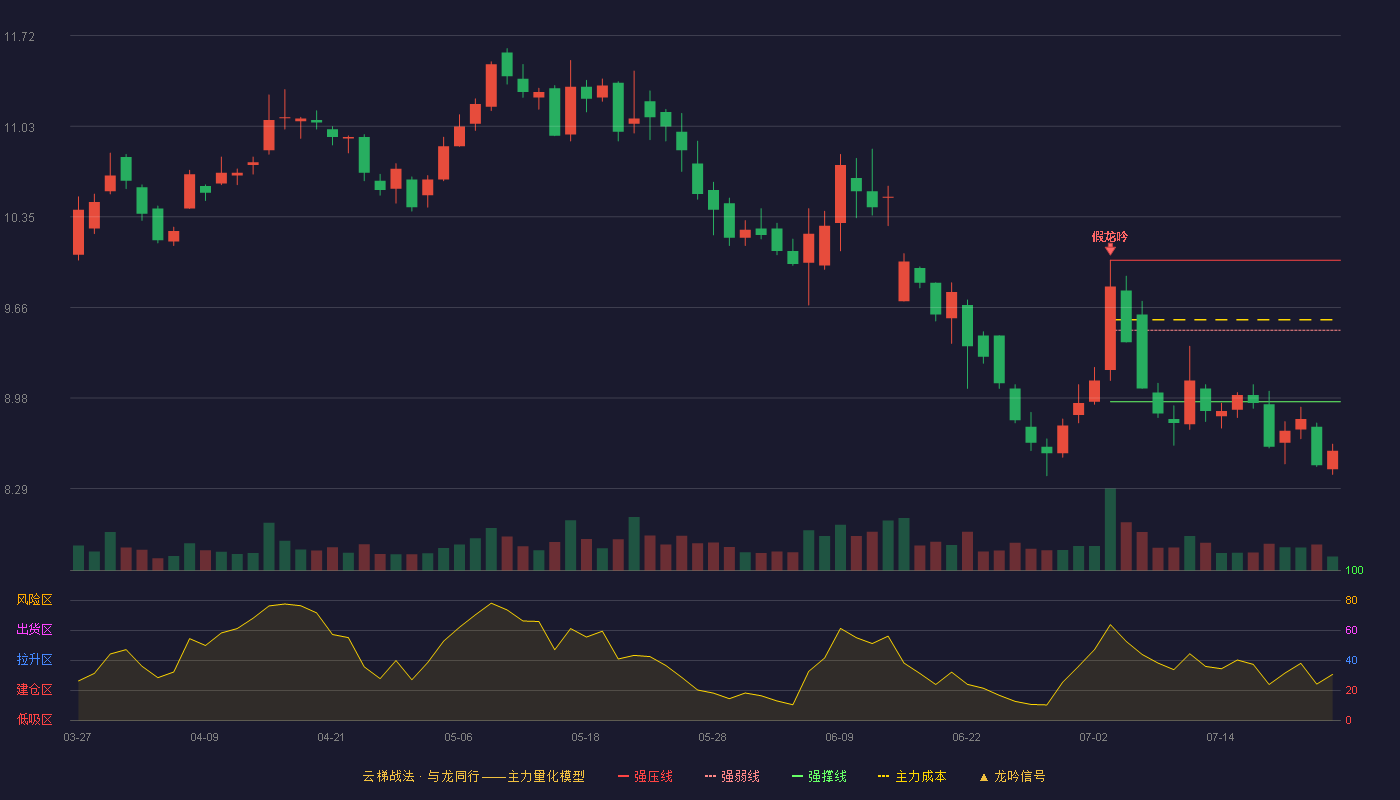
Task: Click the 11.72 price axis label
Action: (x=19, y=37)
